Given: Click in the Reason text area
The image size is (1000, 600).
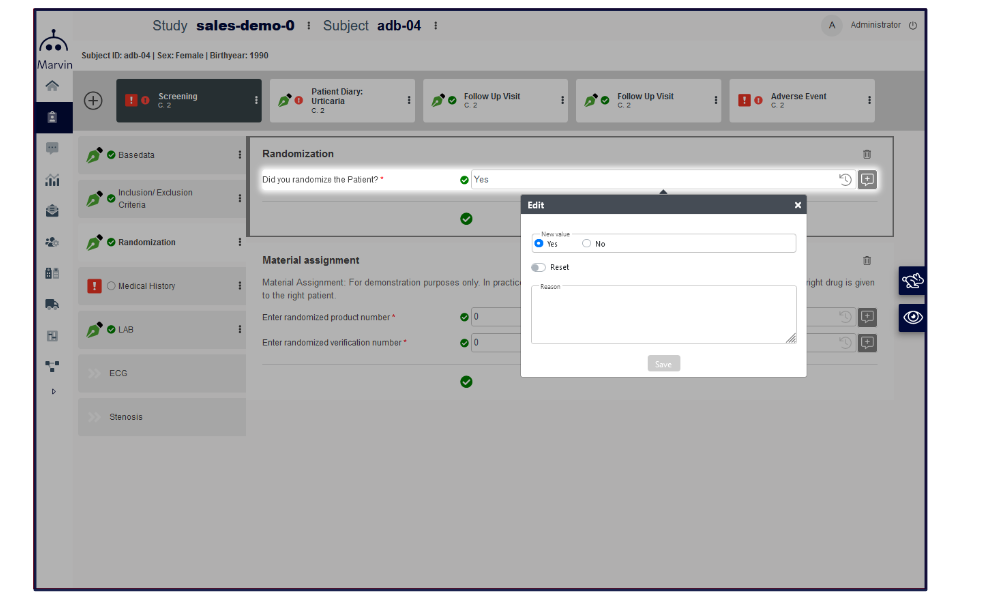Looking at the screenshot, I should coord(663,315).
